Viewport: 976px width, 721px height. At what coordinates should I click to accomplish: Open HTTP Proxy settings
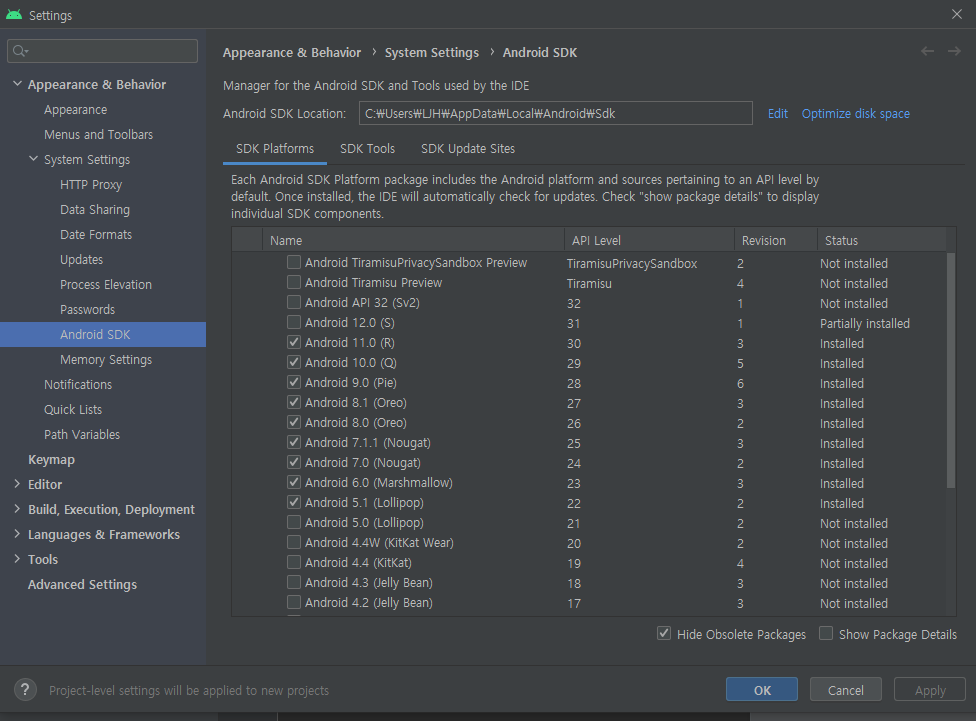pyautogui.click(x=91, y=184)
